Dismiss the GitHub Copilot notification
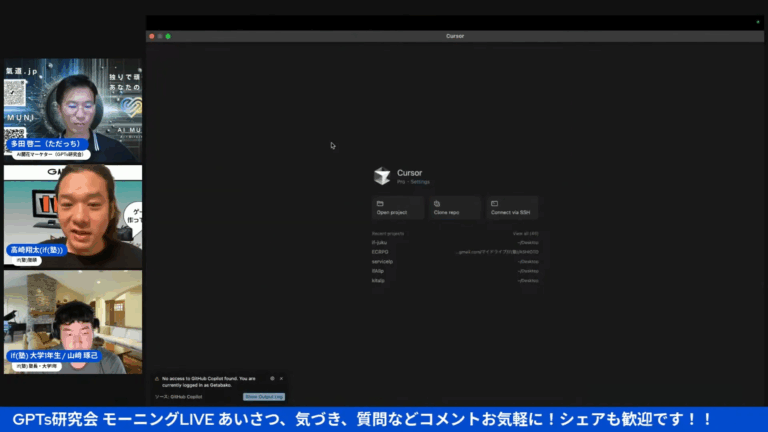Viewport: 768px width, 432px height. pos(281,379)
